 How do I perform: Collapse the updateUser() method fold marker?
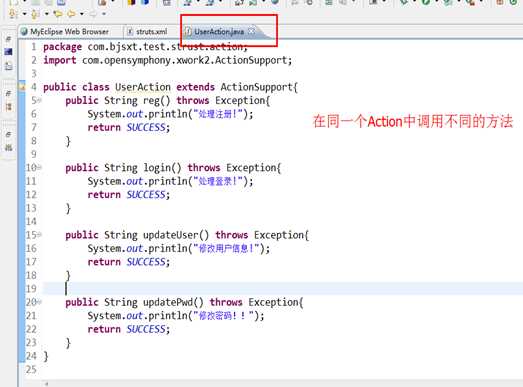coord(40,235)
